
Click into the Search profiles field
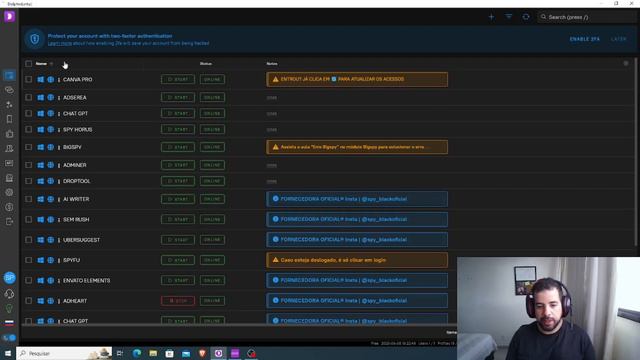(586, 17)
